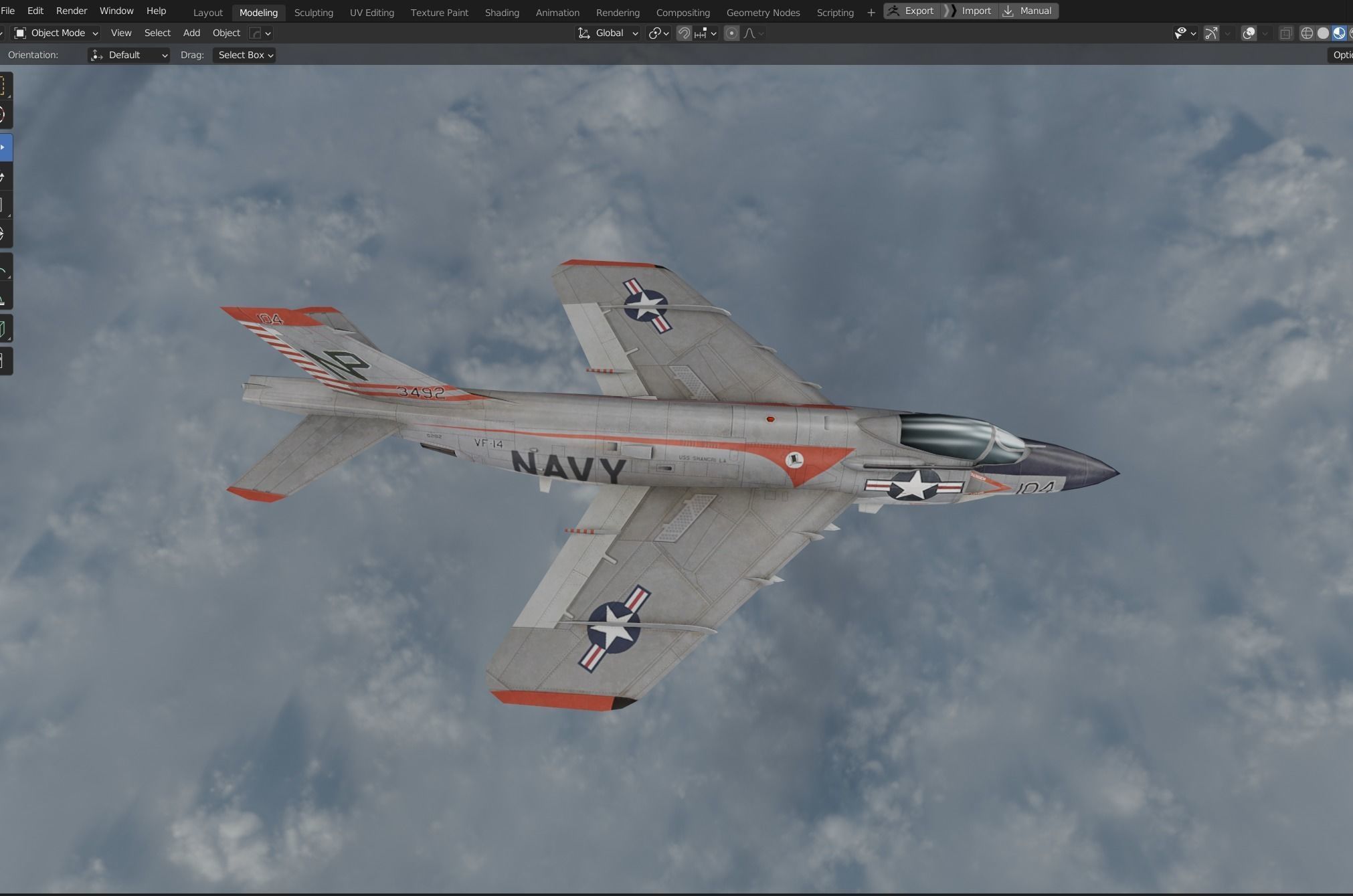Open the viewport Select menu

[157, 33]
